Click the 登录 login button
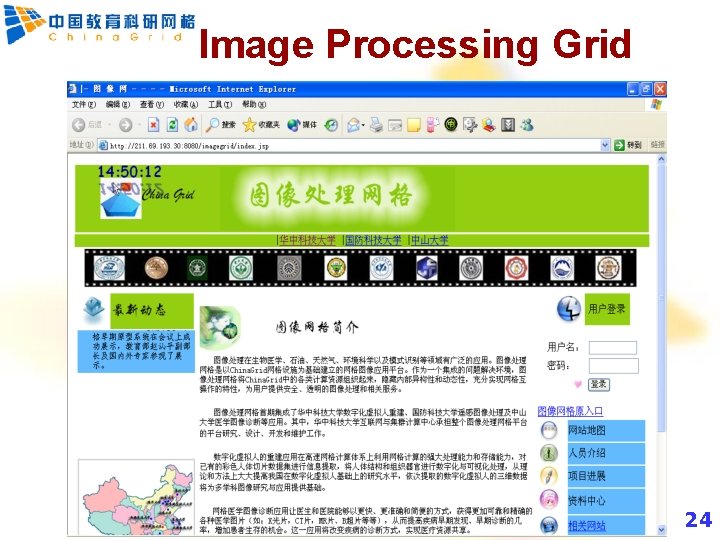The image size is (720, 540). click(x=599, y=384)
